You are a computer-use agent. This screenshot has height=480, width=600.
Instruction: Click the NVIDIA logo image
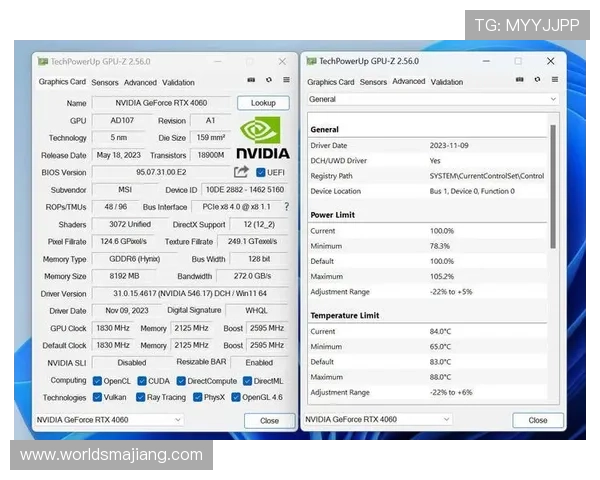coord(263,138)
